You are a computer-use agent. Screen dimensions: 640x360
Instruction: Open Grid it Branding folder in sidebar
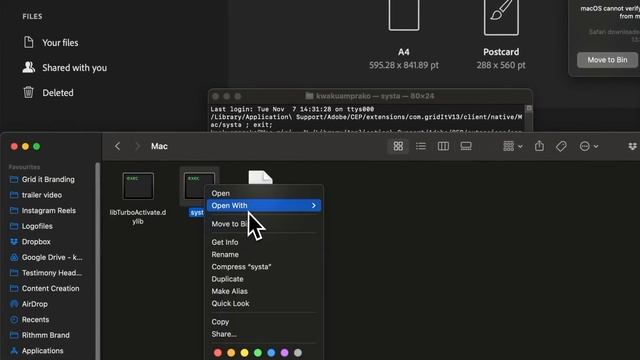click(48, 179)
